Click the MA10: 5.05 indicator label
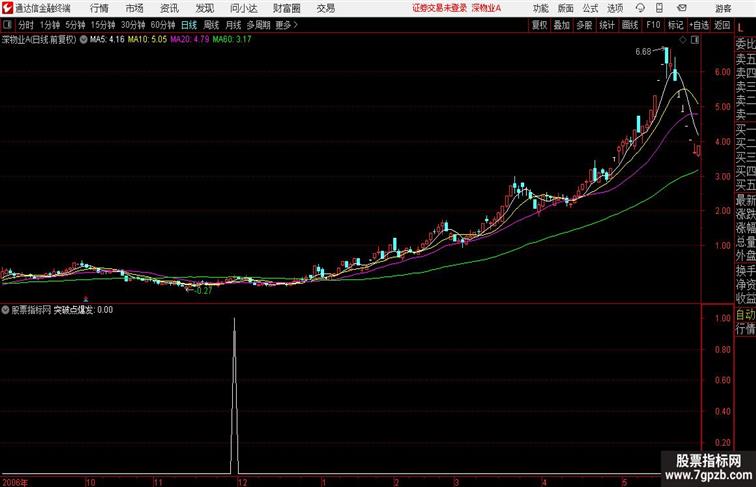756x487 pixels. tap(148, 40)
